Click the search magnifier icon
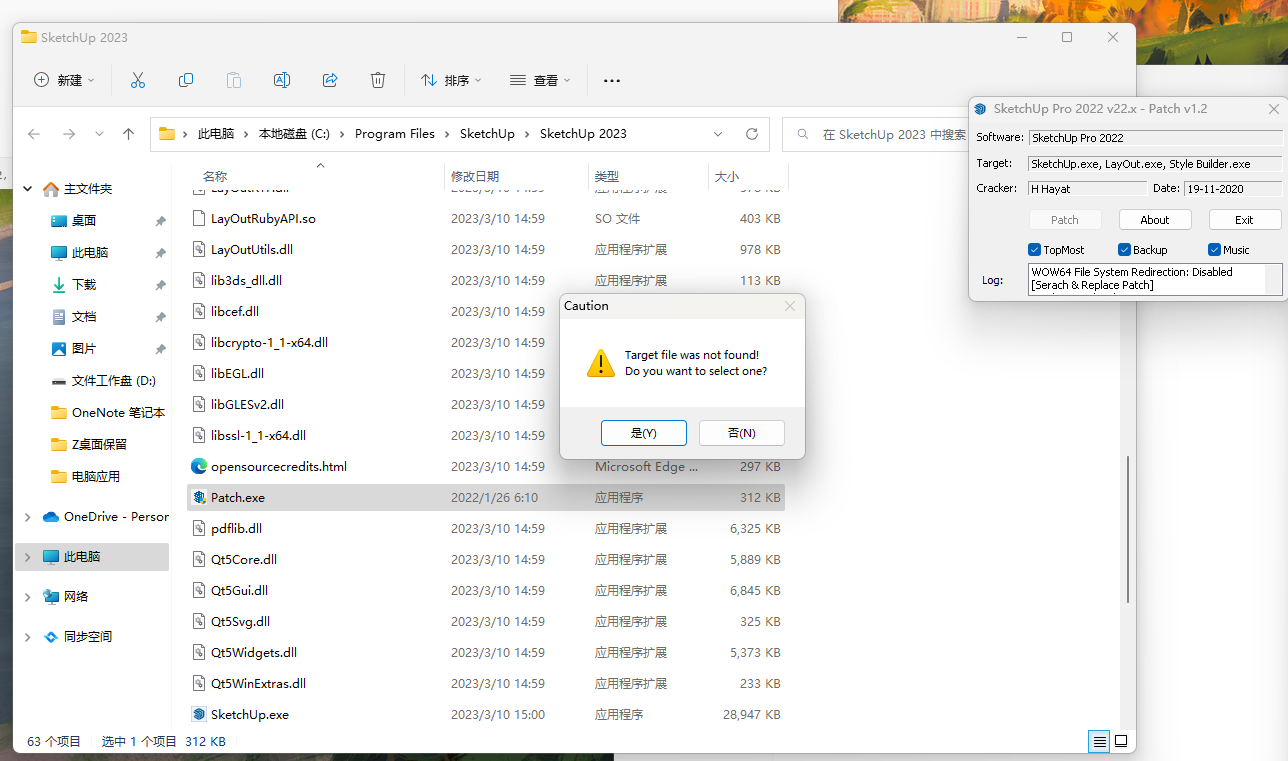This screenshot has height=761, width=1288. (x=802, y=134)
